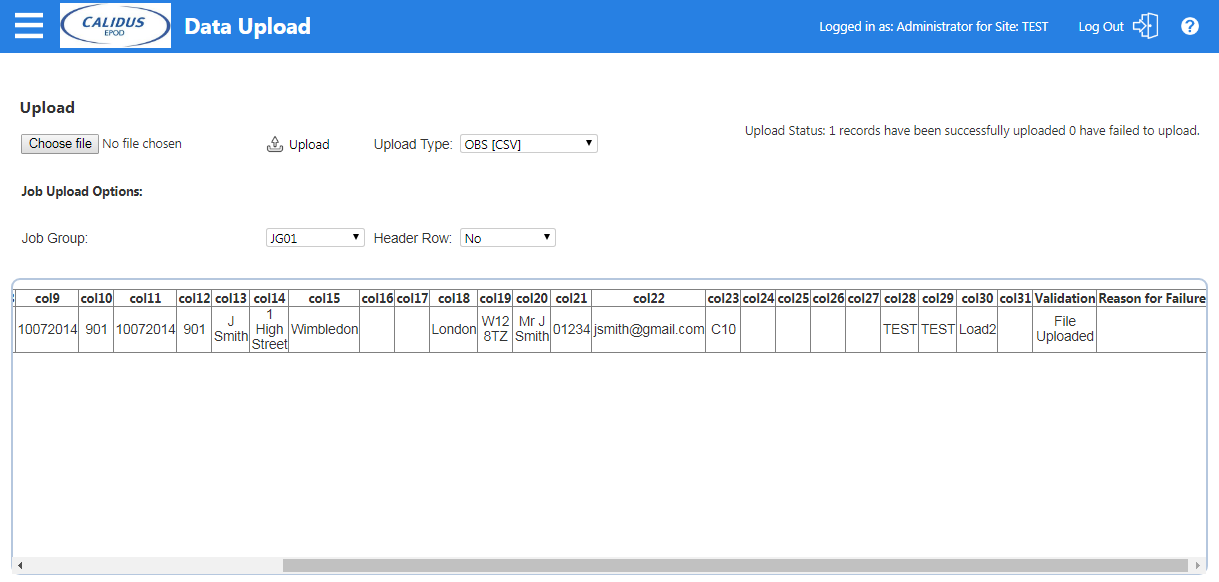Image resolution: width=1219 pixels, height=582 pixels.
Task: Click the col10 column header
Action: click(96, 298)
